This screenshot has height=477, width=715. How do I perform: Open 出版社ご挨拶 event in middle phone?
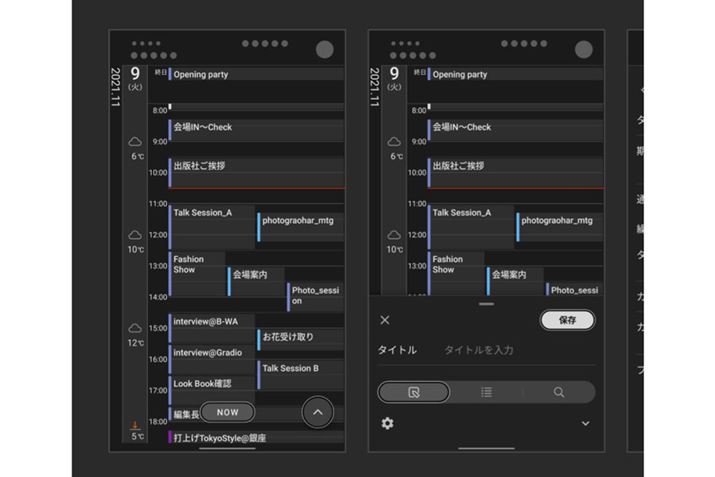(x=515, y=173)
